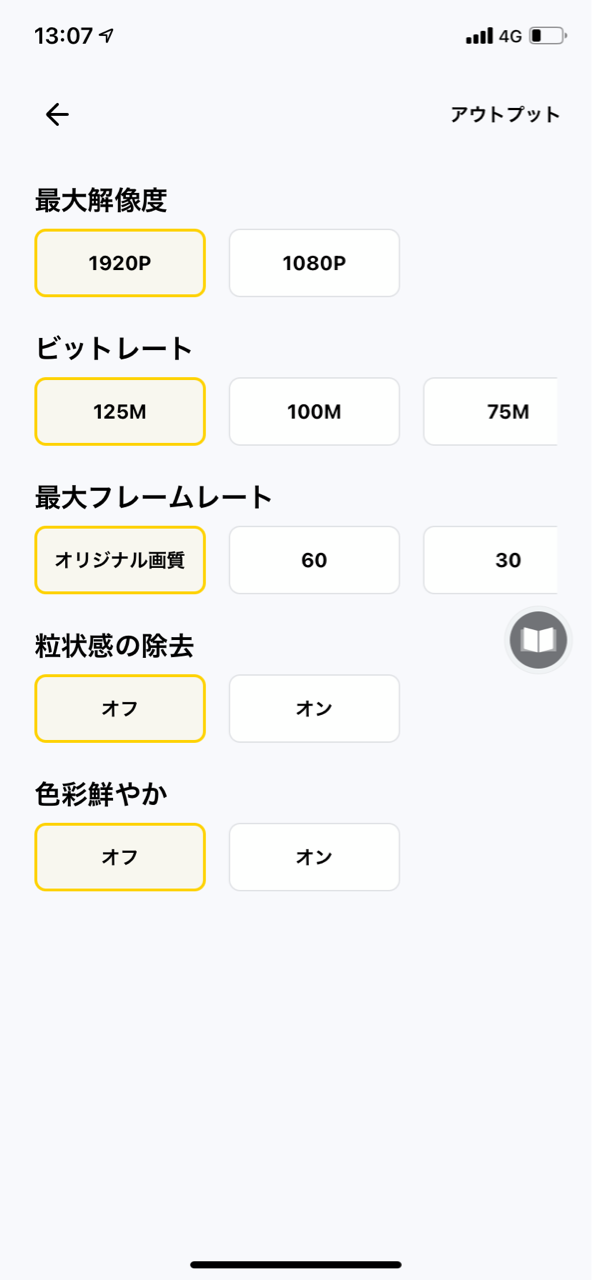Tap the アウトプット title text
The width and height of the screenshot is (592, 1280).
(505, 115)
